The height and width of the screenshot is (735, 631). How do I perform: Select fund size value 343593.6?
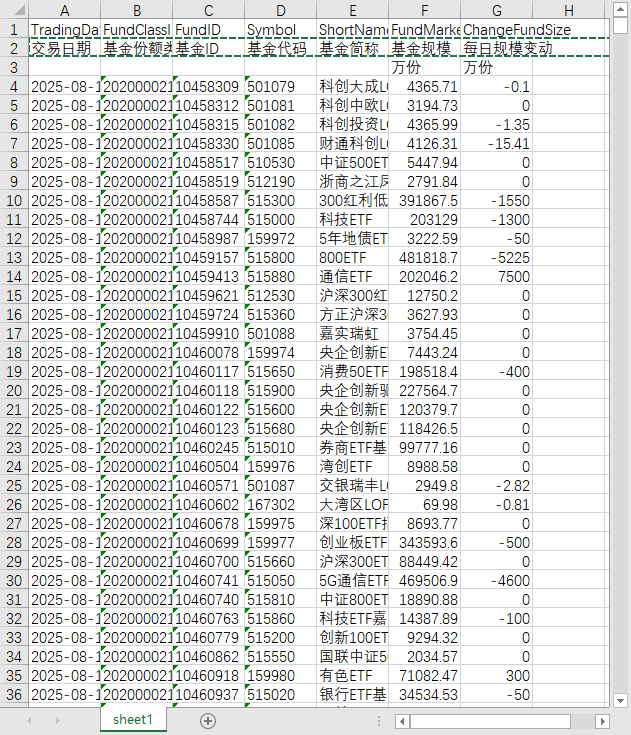[425, 542]
